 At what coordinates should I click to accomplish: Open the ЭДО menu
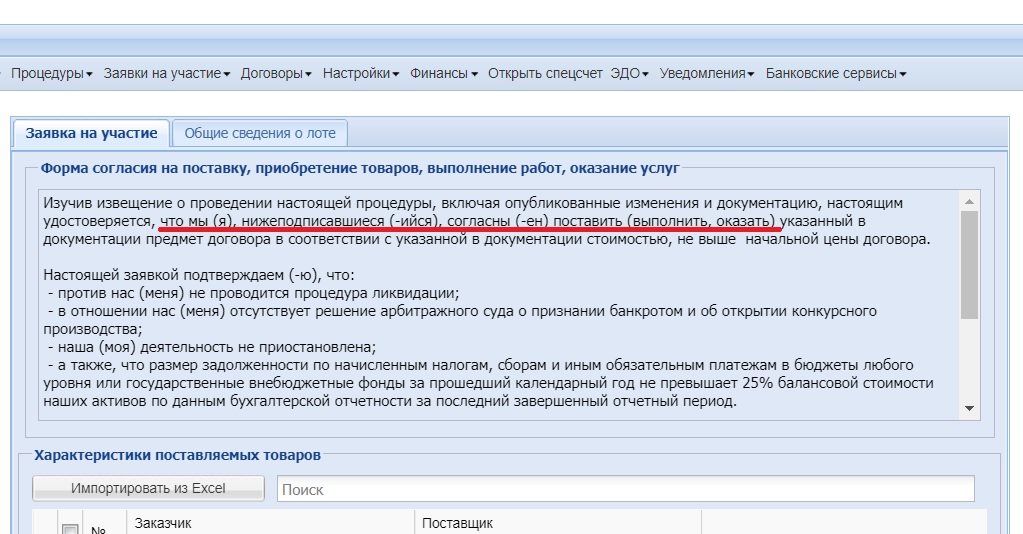coord(629,73)
